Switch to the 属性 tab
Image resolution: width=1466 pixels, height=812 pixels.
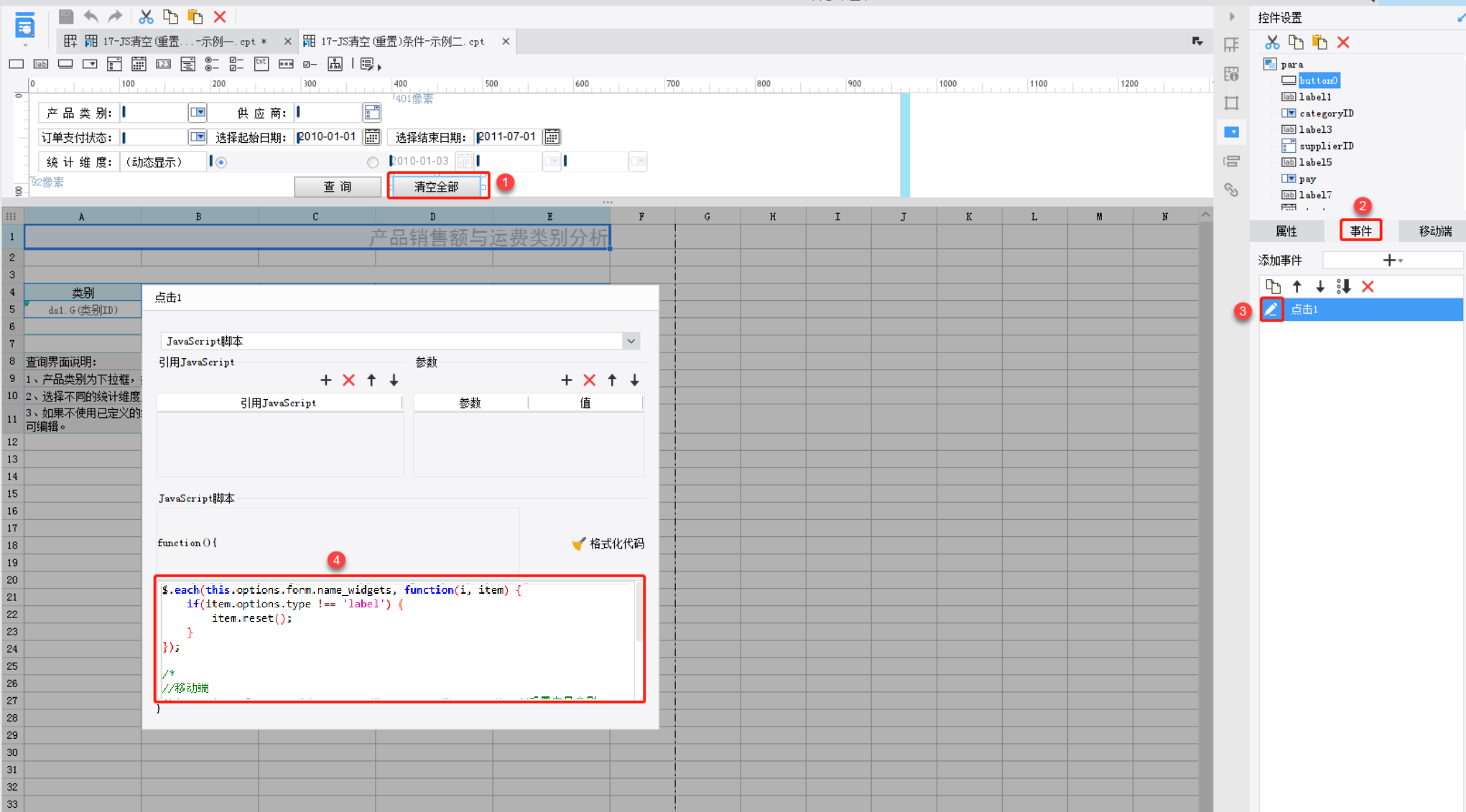(1286, 231)
